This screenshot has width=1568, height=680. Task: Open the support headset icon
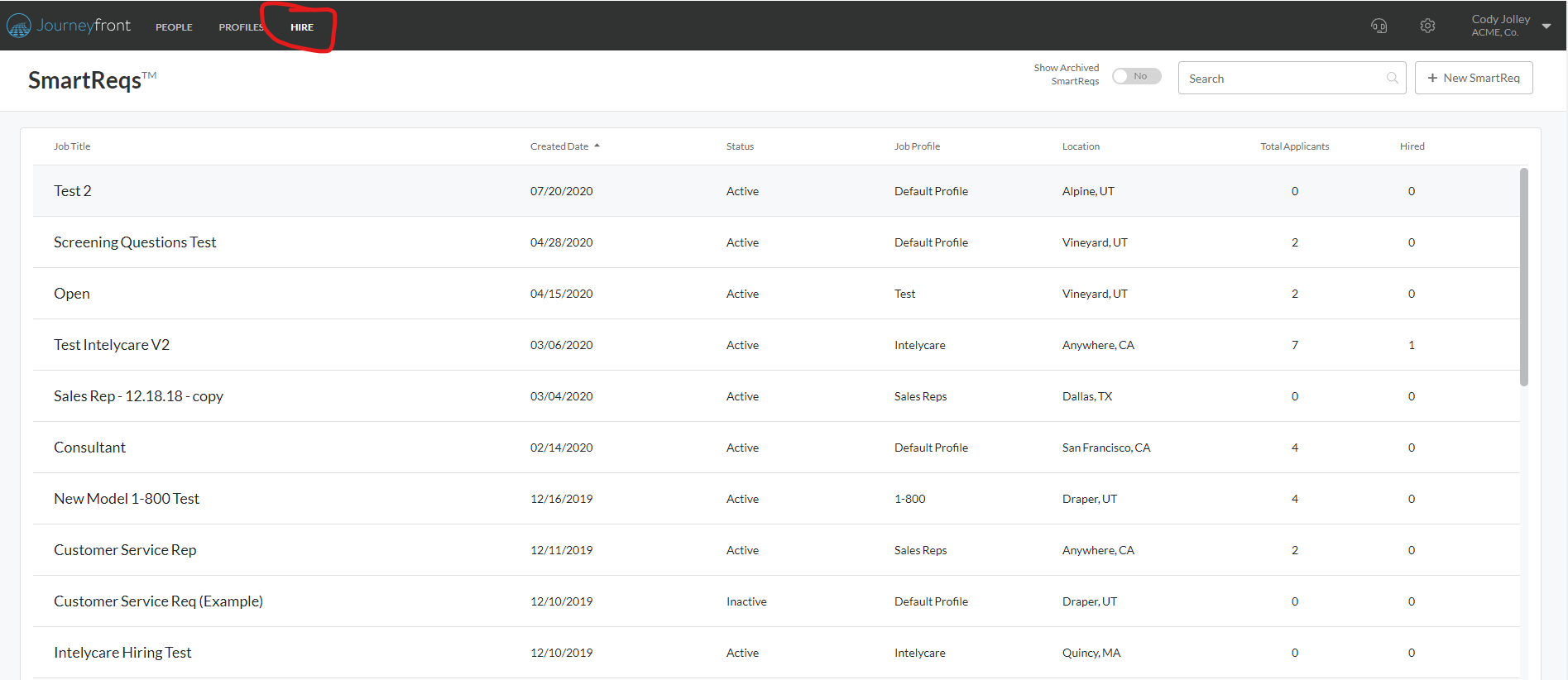coord(1379,26)
